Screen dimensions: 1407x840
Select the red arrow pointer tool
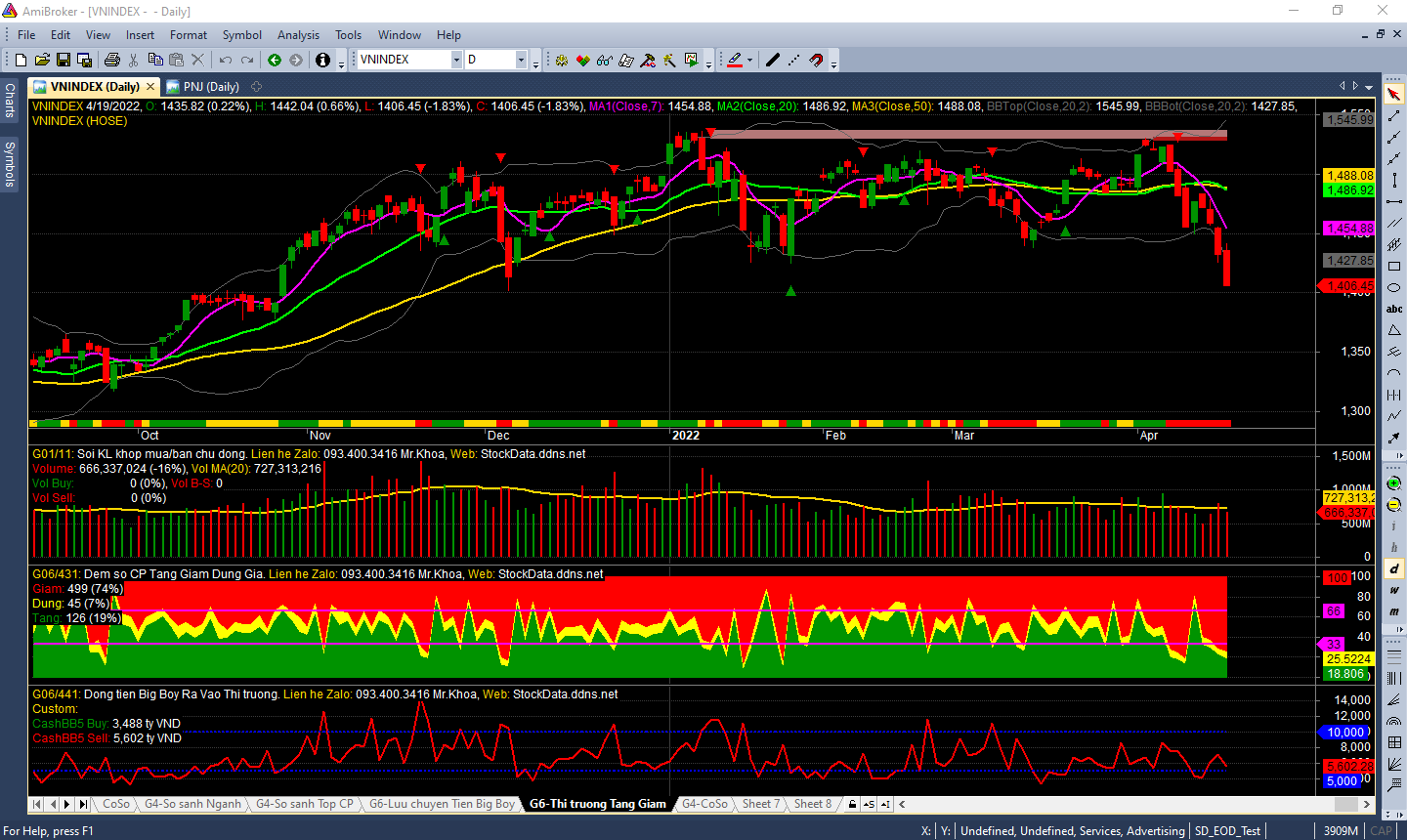(1394, 94)
